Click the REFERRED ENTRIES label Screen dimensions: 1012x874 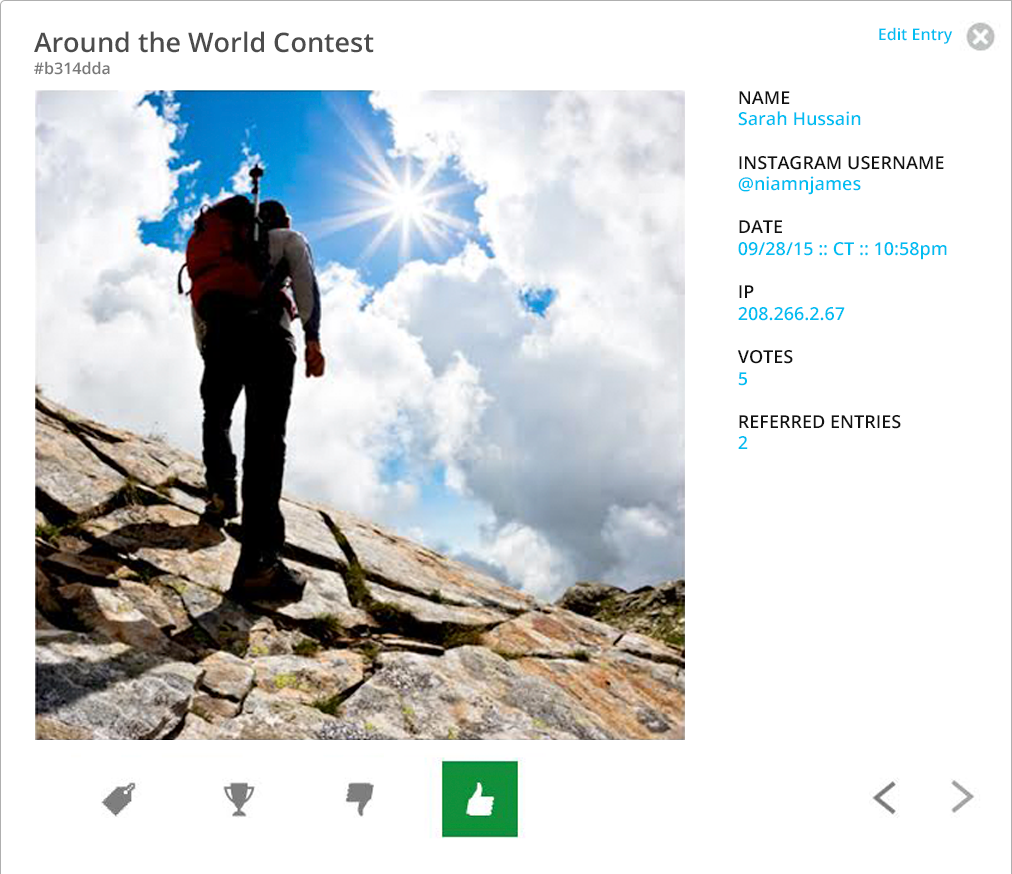click(819, 422)
